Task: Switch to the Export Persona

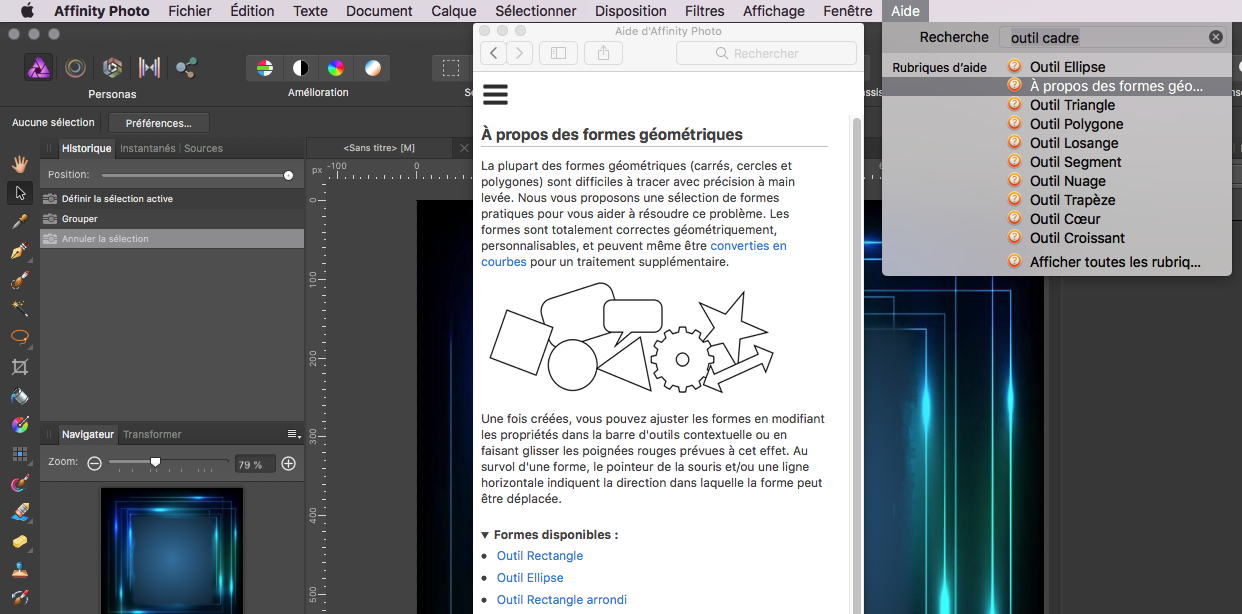Action: pos(186,68)
